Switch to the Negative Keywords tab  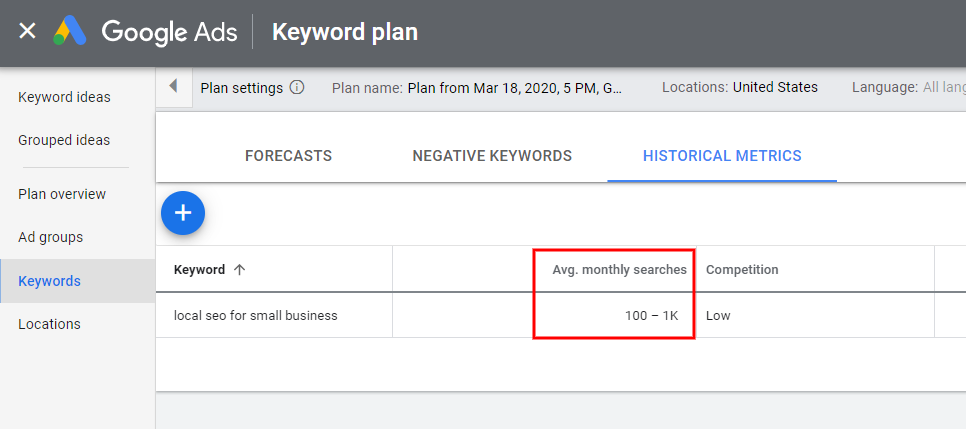pos(492,156)
